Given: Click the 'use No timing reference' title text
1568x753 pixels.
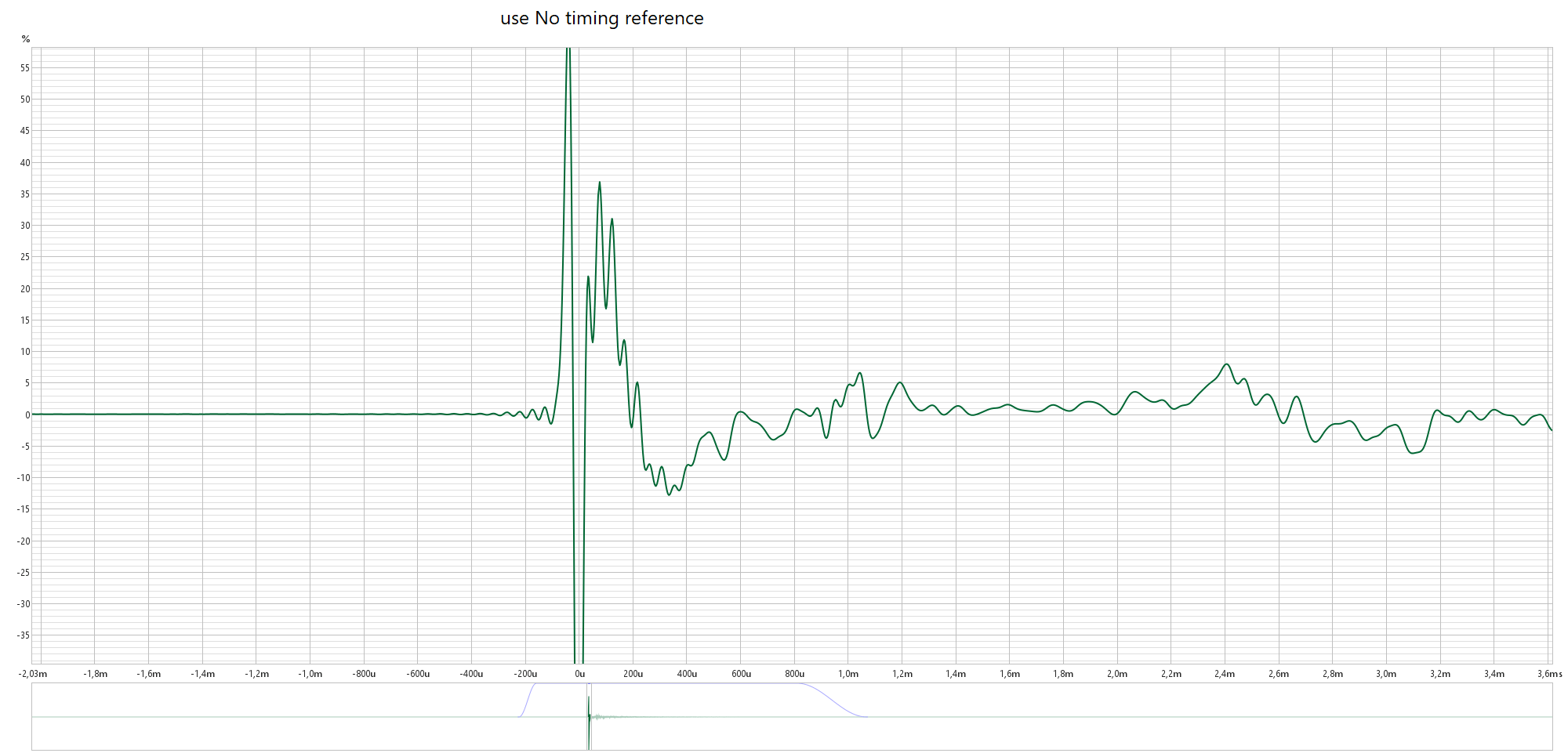Looking at the screenshot, I should pos(602,18).
